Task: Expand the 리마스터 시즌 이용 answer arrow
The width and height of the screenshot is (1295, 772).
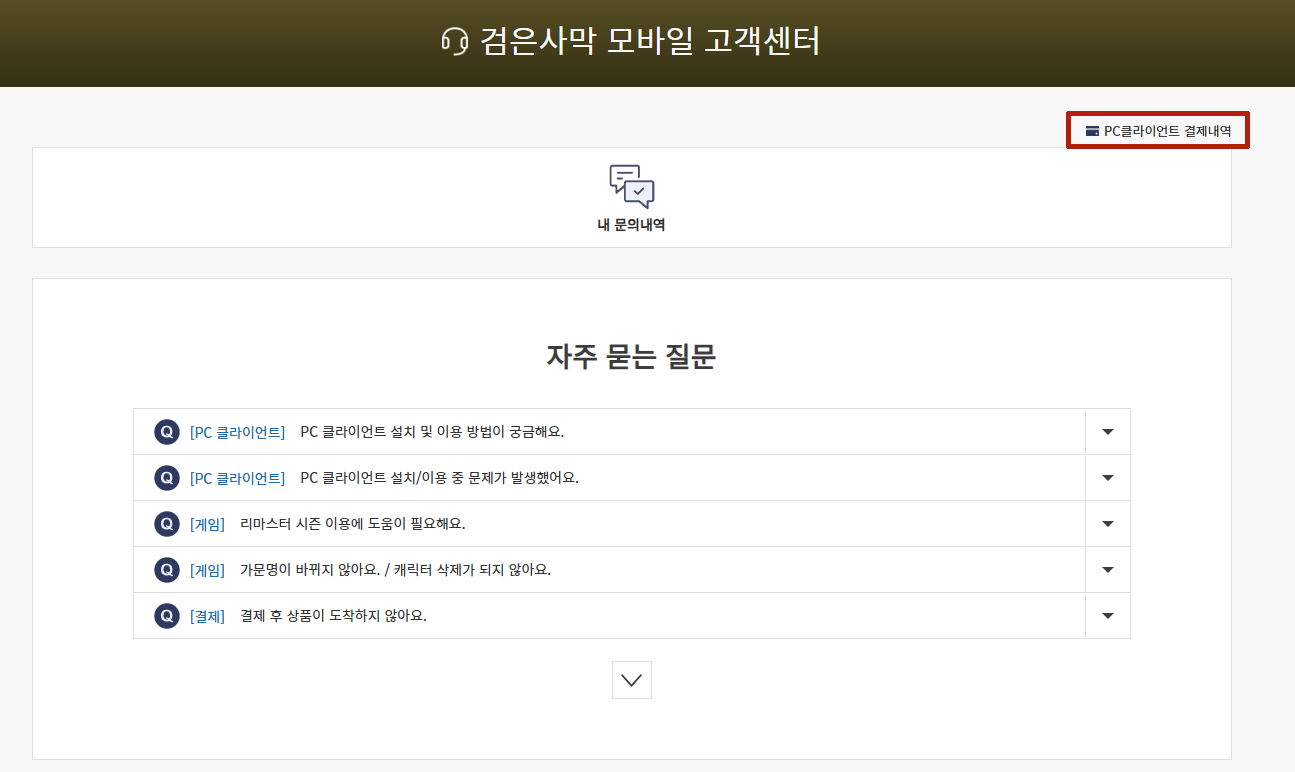Action: [x=1107, y=524]
